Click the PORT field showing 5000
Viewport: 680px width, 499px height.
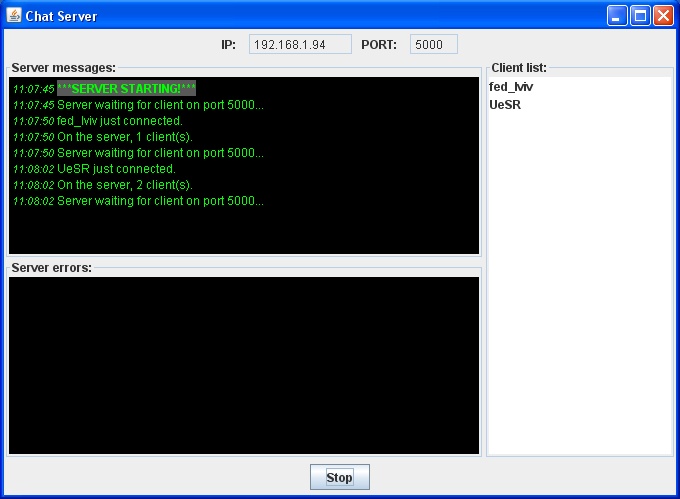(433, 44)
